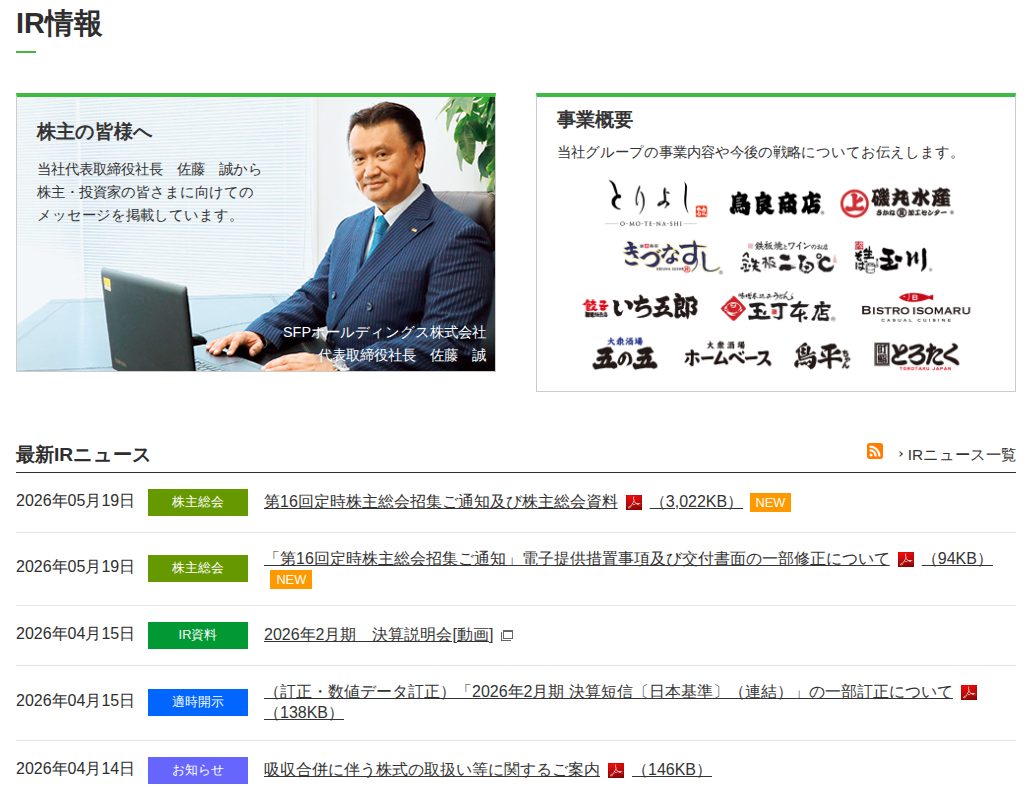
Task: Click the (146KB) file size link
Action: (x=671, y=770)
